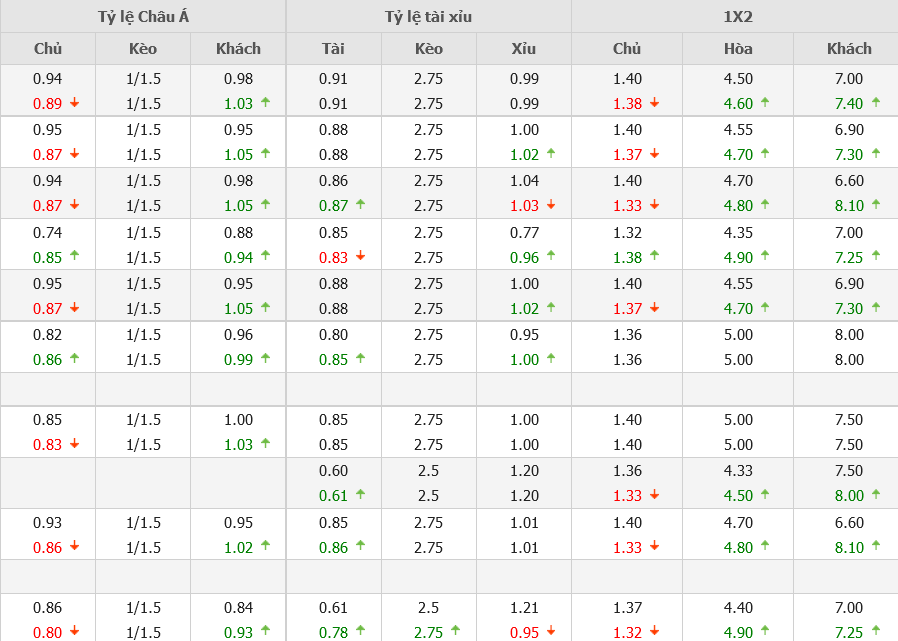Select the Tỷ lệ tài xỉu header
This screenshot has height=641, width=898.
coord(428,16)
